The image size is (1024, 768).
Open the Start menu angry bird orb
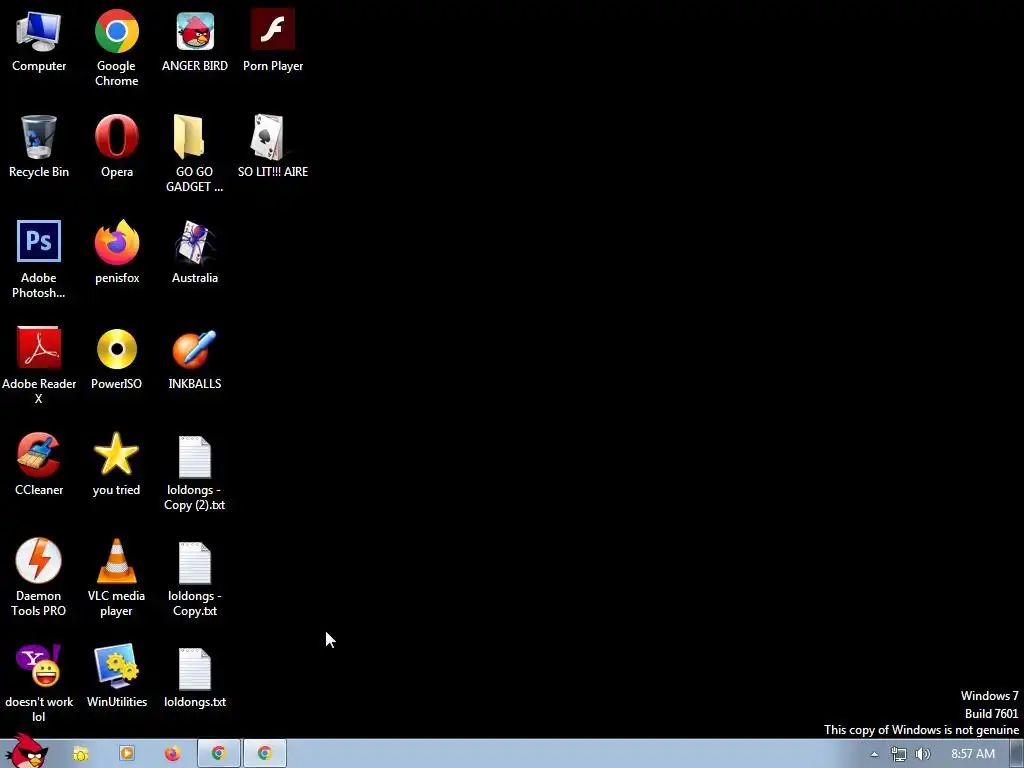(x=26, y=752)
